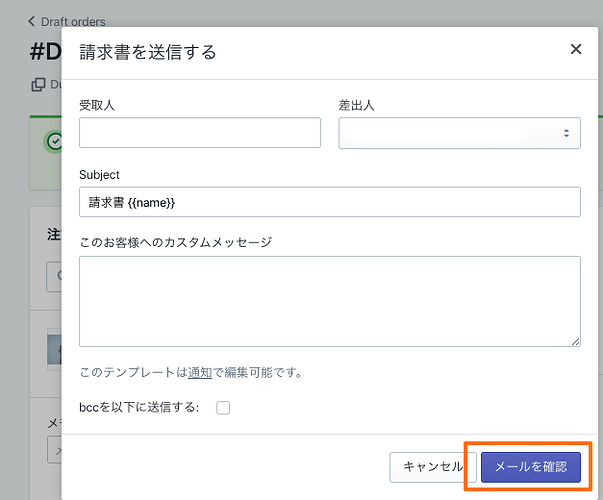Click the custom message text area
603x500 pixels.
point(329,301)
